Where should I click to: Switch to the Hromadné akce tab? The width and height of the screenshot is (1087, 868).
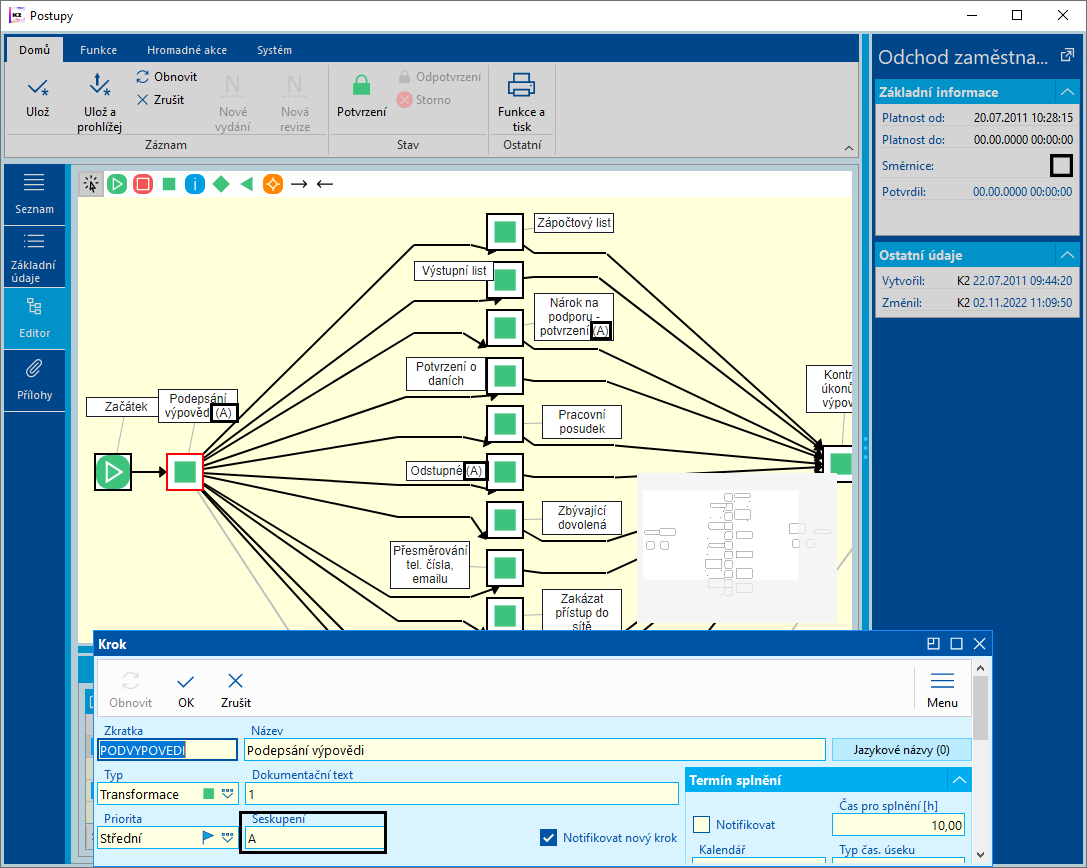tap(186, 50)
